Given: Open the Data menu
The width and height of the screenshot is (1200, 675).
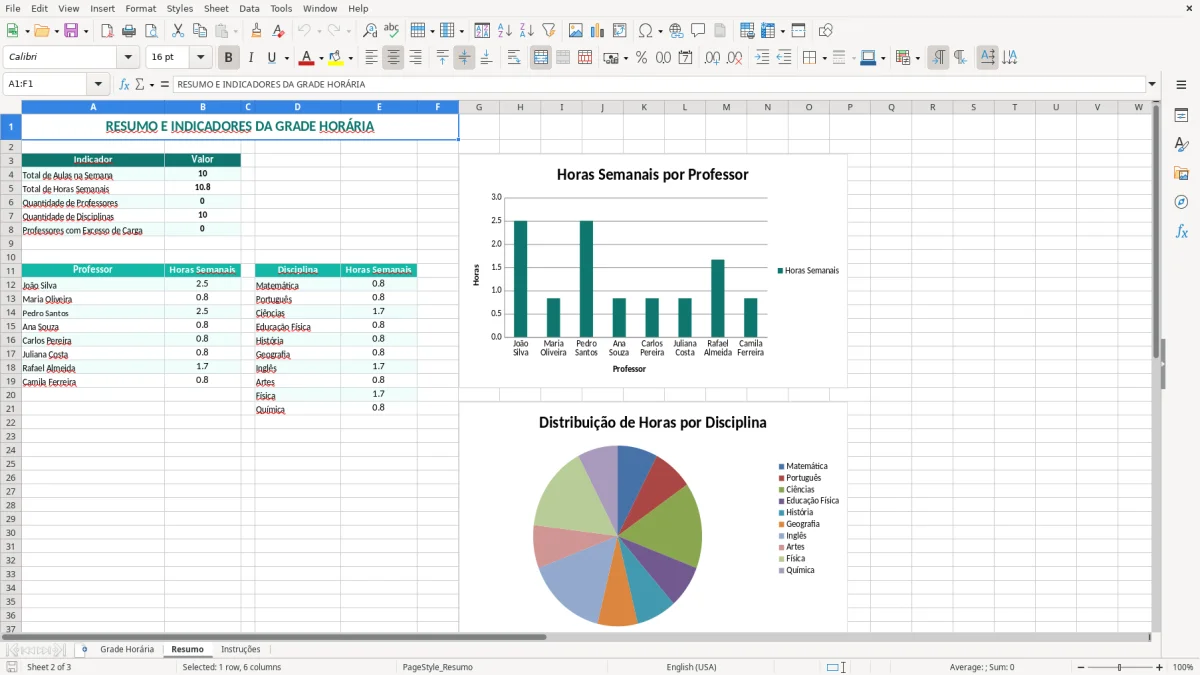Looking at the screenshot, I should tap(249, 8).
